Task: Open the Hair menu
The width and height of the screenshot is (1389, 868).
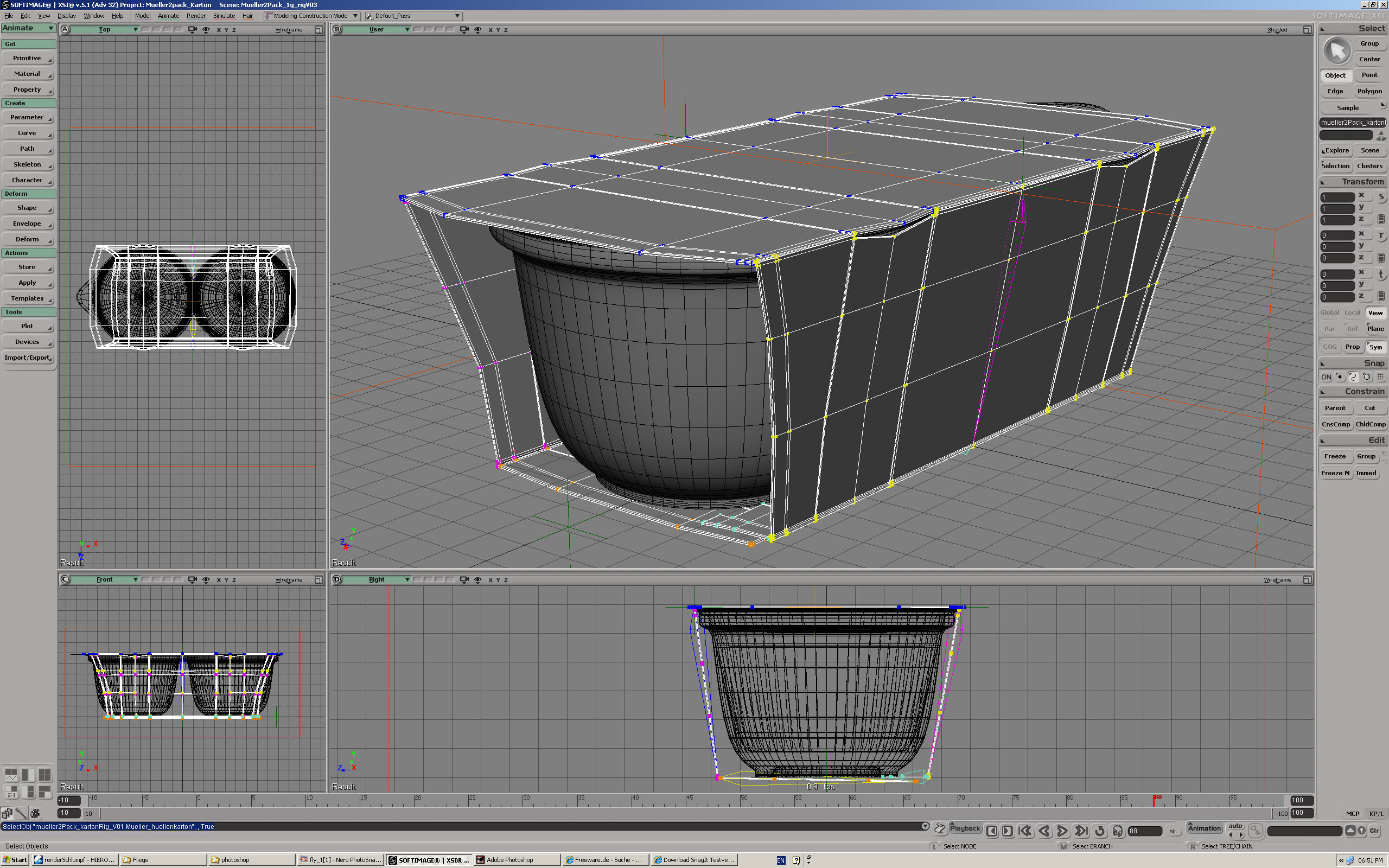Action: (247, 16)
